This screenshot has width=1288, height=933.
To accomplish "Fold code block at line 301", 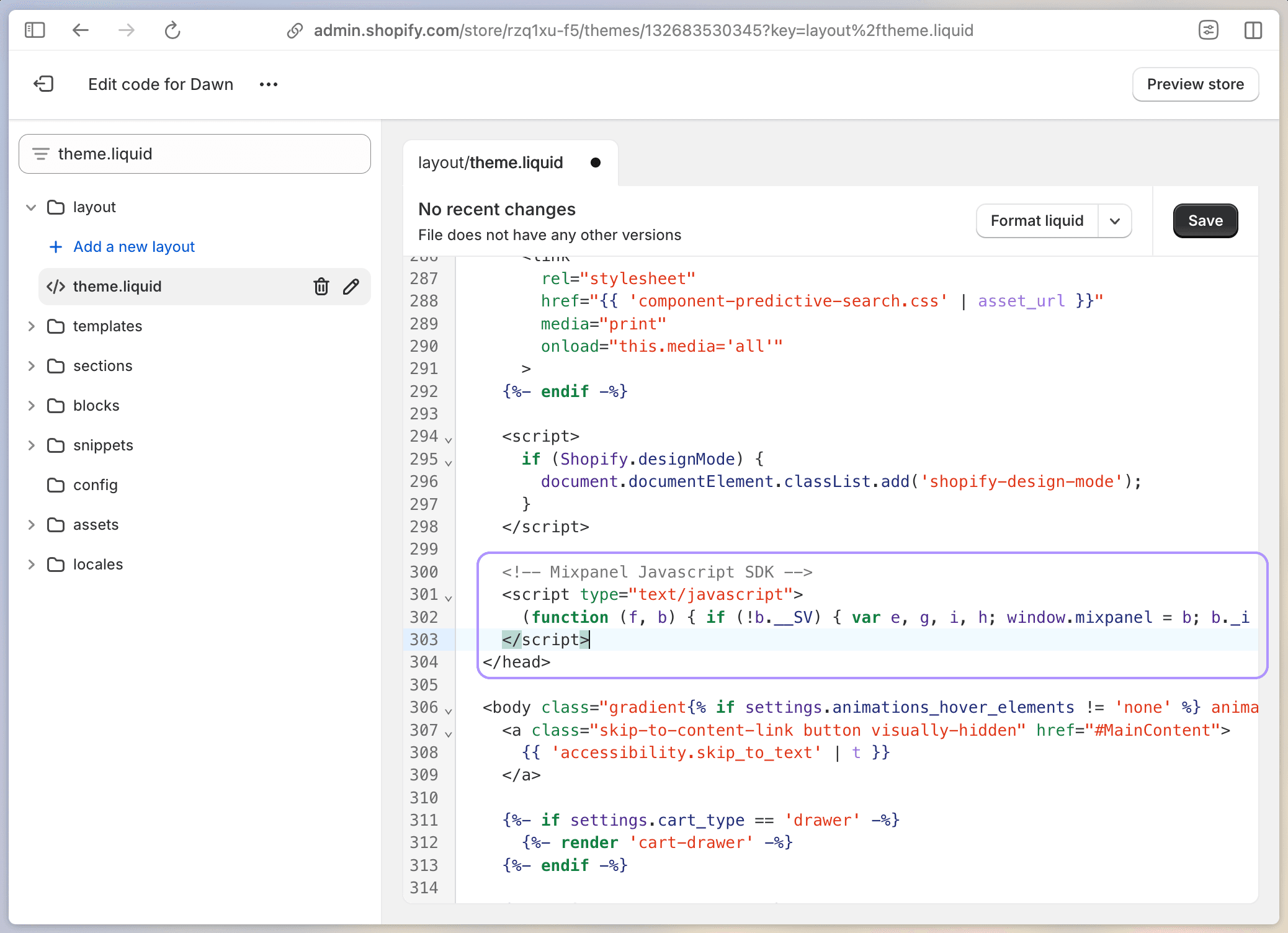I will coord(449,597).
